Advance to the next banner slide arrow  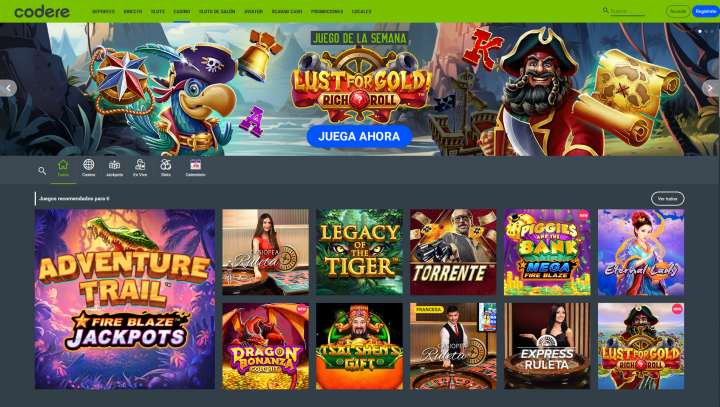coord(710,88)
